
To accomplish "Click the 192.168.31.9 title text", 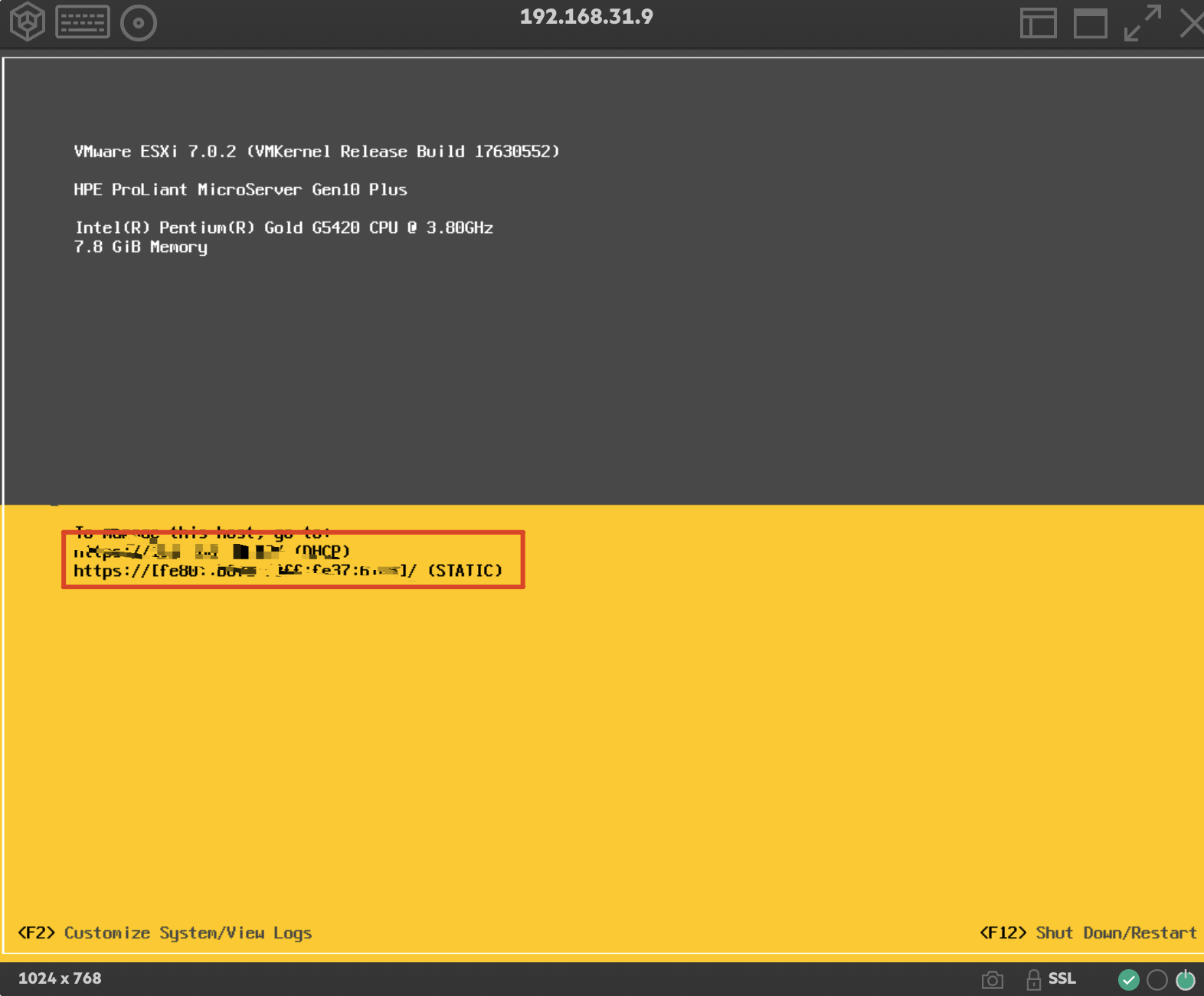I will pyautogui.click(x=587, y=17).
